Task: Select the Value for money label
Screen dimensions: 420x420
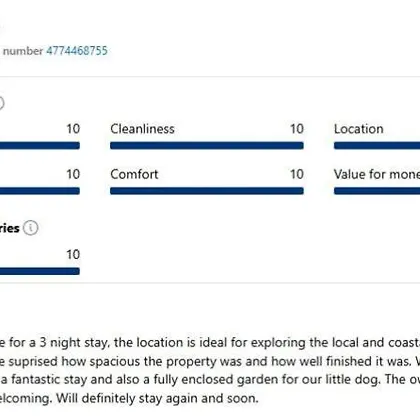Action: click(377, 174)
